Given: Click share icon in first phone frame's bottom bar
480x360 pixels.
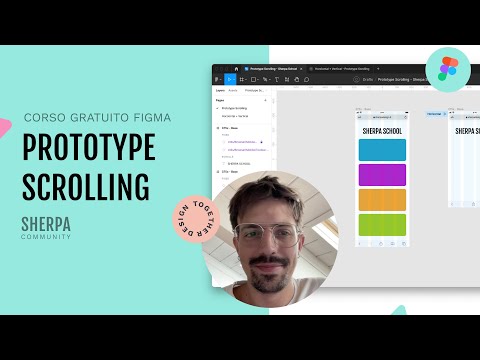Looking at the screenshot, I should tap(381, 244).
